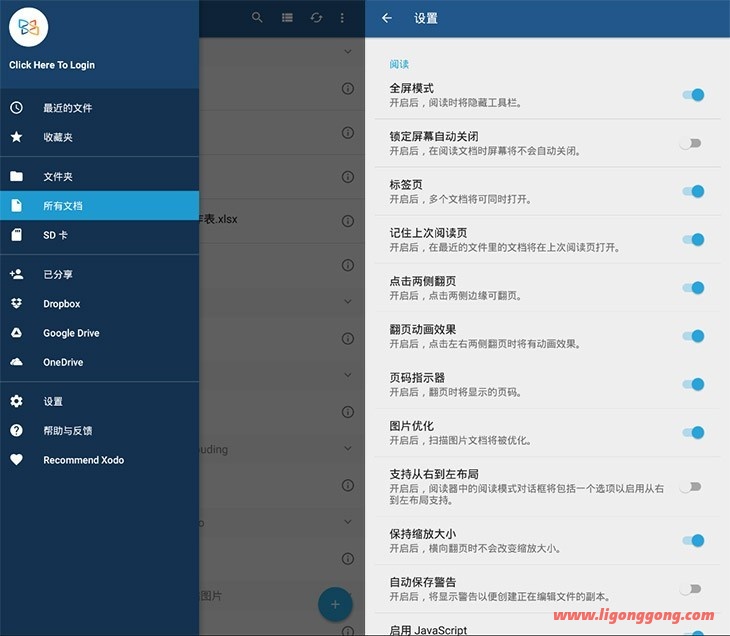
Task: Toggle 页码指示器 switch
Action: click(693, 384)
